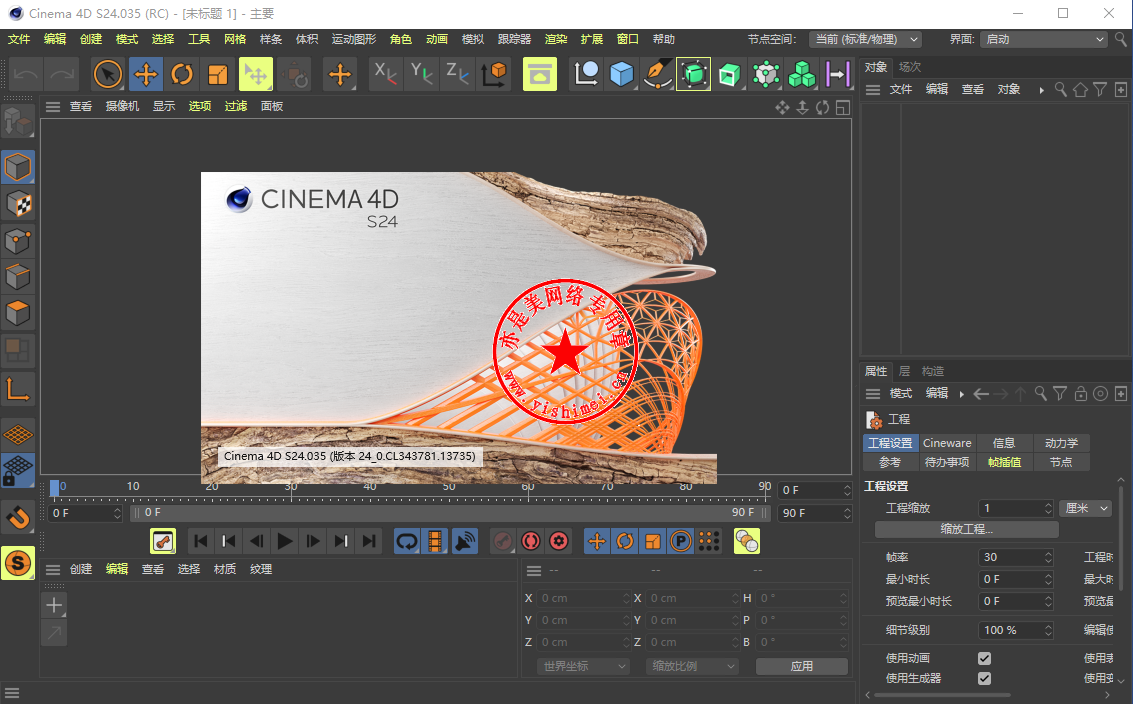
Task: Toggle Autokeying red circle button
Action: pos(531,541)
